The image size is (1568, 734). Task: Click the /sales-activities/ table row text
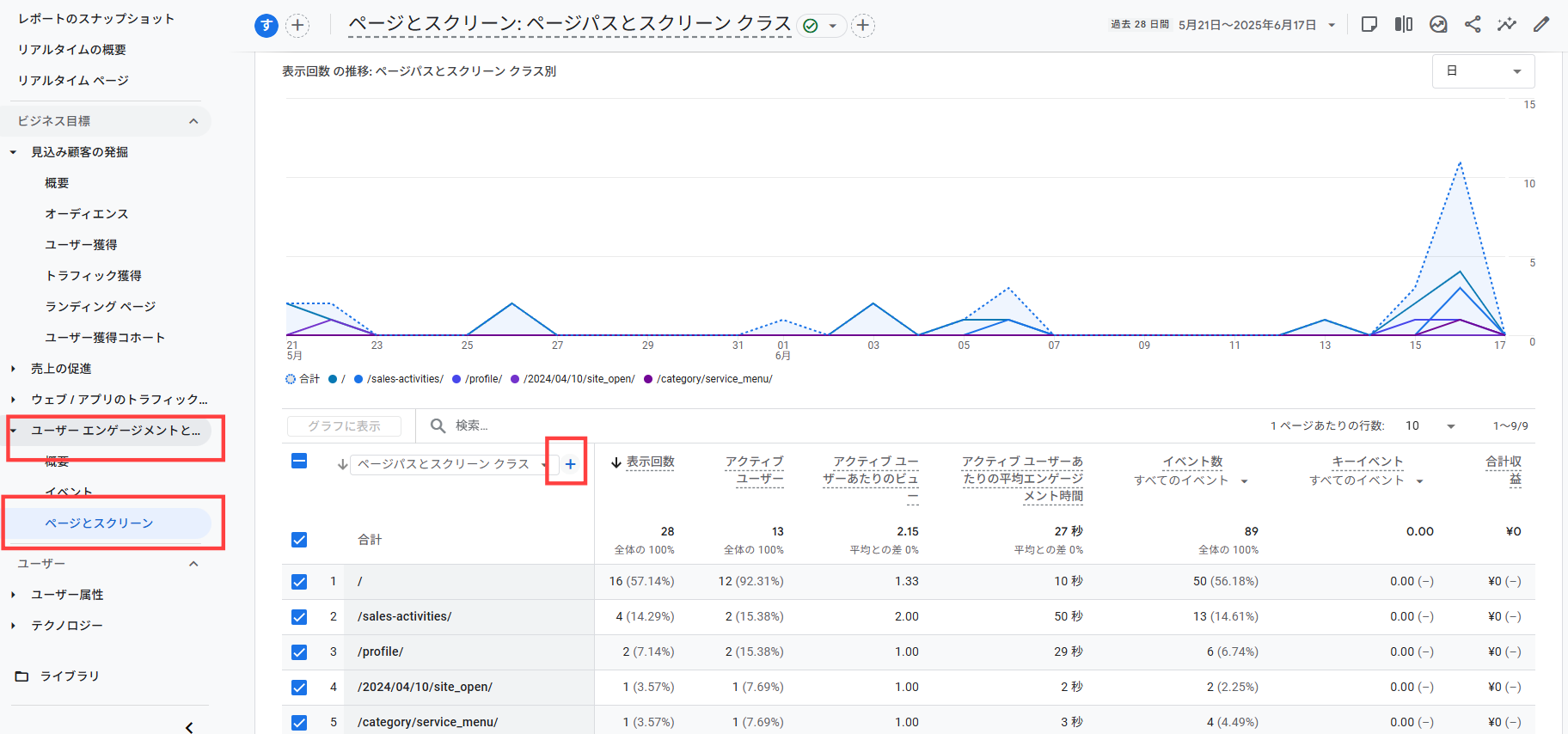(x=404, y=617)
